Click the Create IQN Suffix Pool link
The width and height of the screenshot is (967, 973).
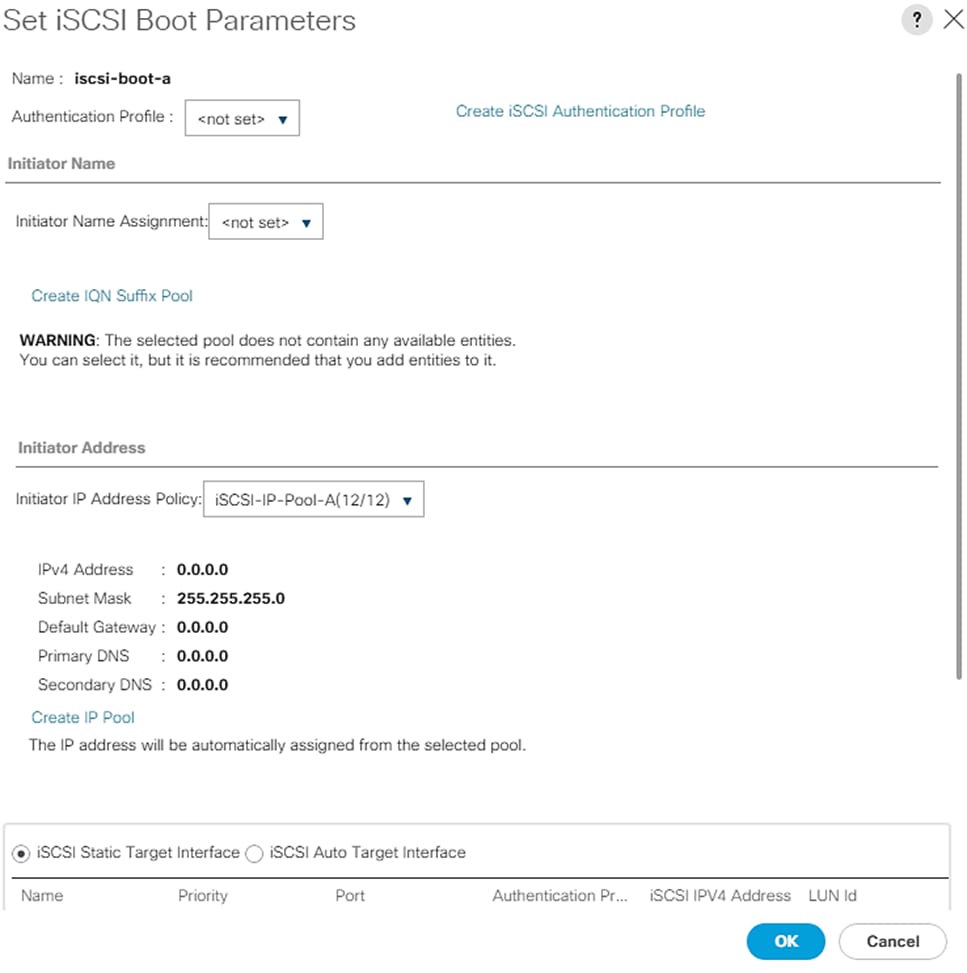[x=112, y=296]
